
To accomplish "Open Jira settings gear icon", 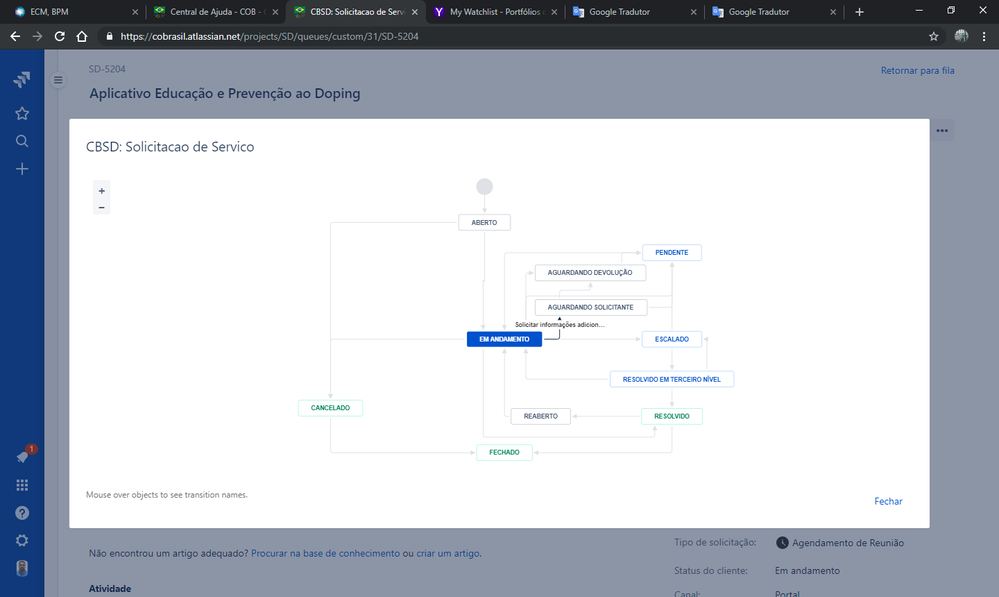I will 22,540.
